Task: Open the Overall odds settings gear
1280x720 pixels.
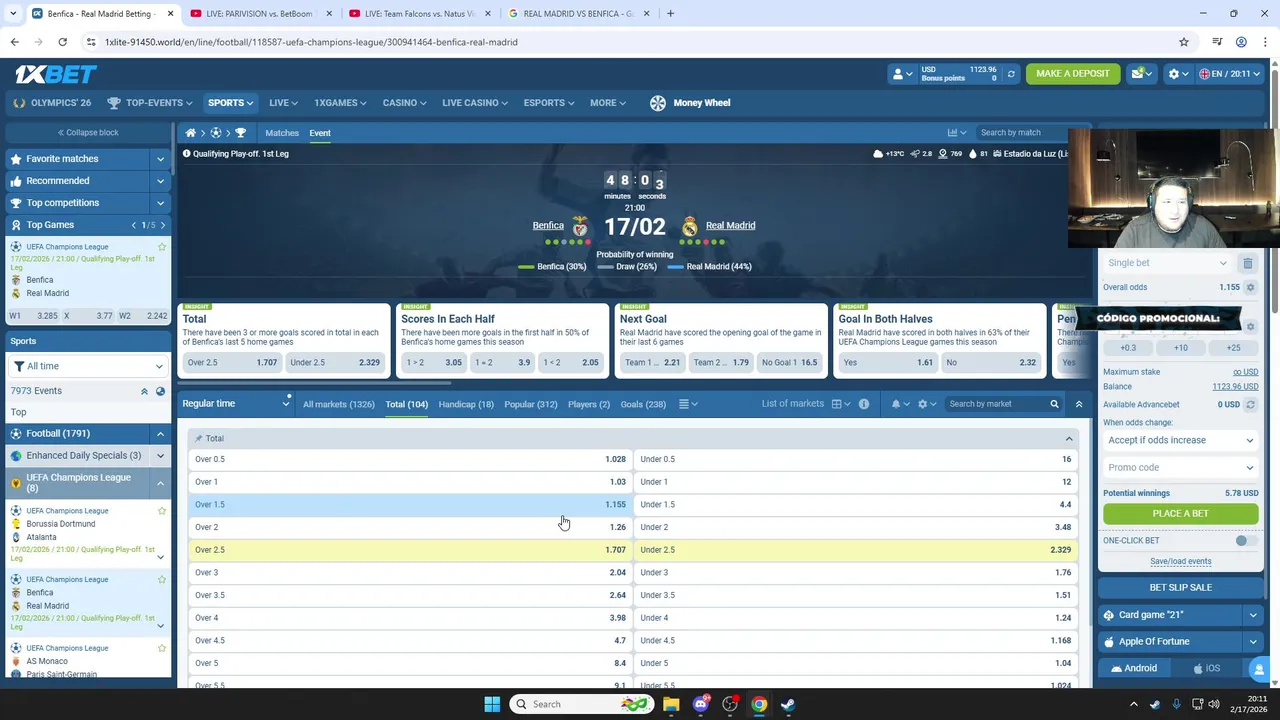Action: click(x=1250, y=287)
